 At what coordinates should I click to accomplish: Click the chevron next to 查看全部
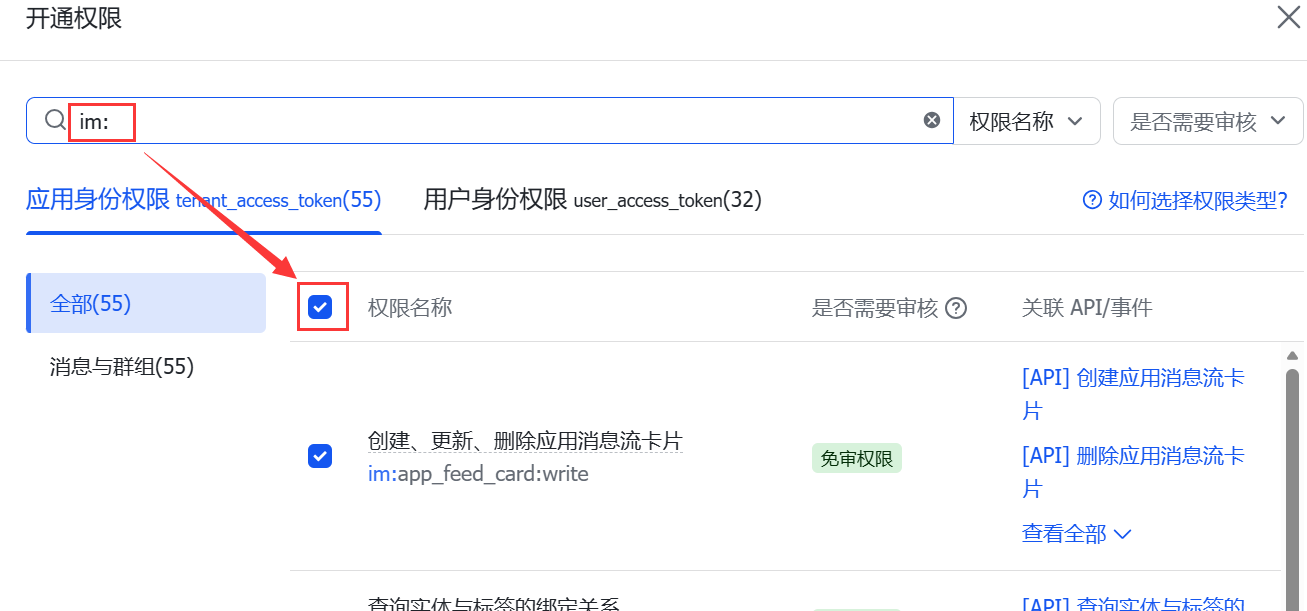(x=1122, y=534)
